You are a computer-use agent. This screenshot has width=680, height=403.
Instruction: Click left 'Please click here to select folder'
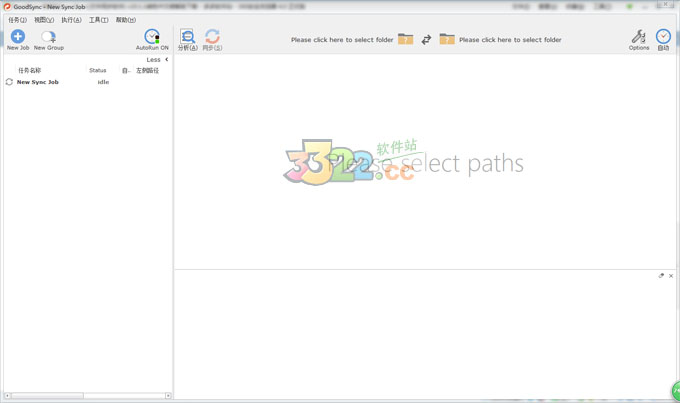pyautogui.click(x=342, y=39)
